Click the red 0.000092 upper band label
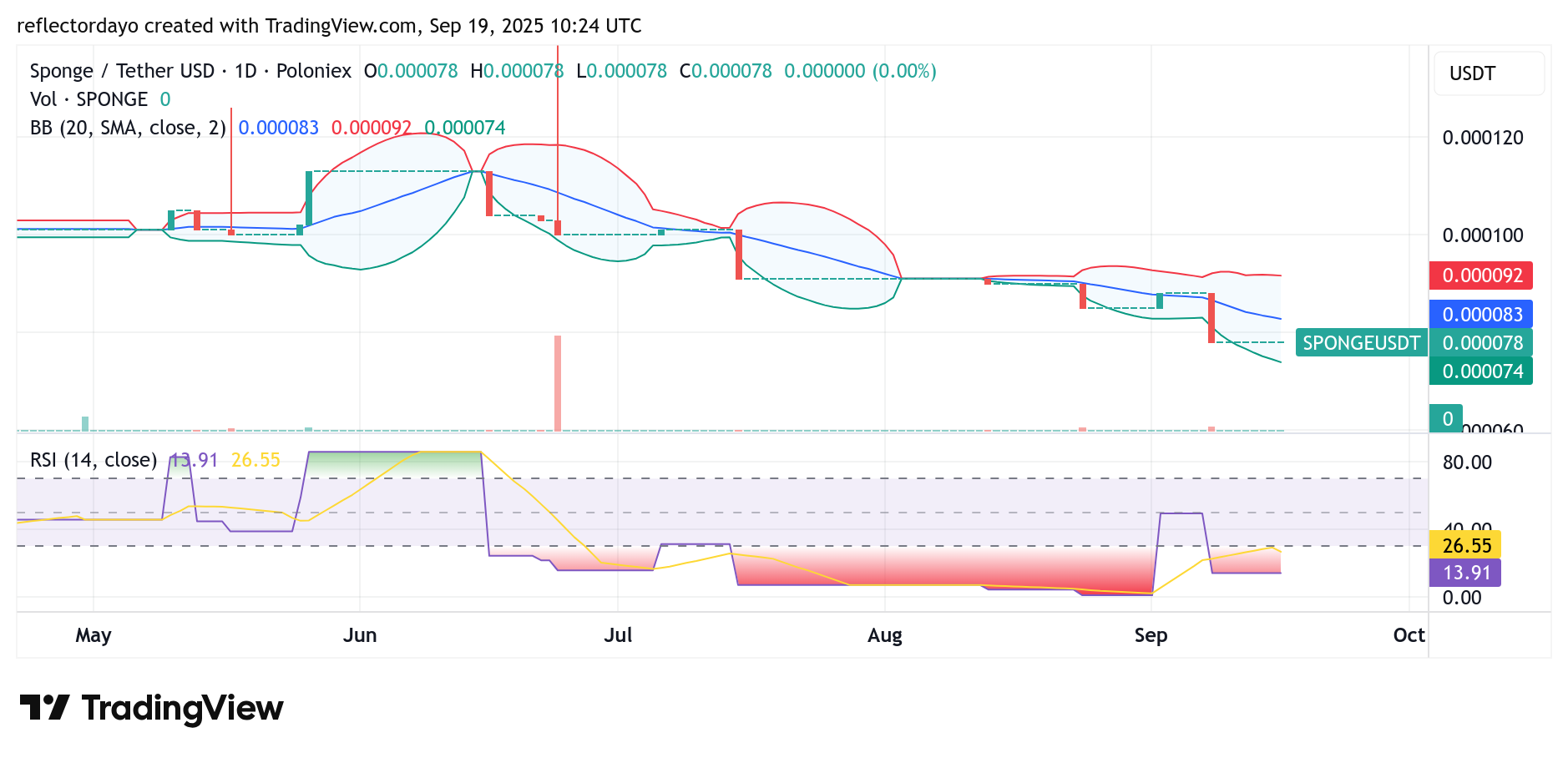 pos(1481,275)
